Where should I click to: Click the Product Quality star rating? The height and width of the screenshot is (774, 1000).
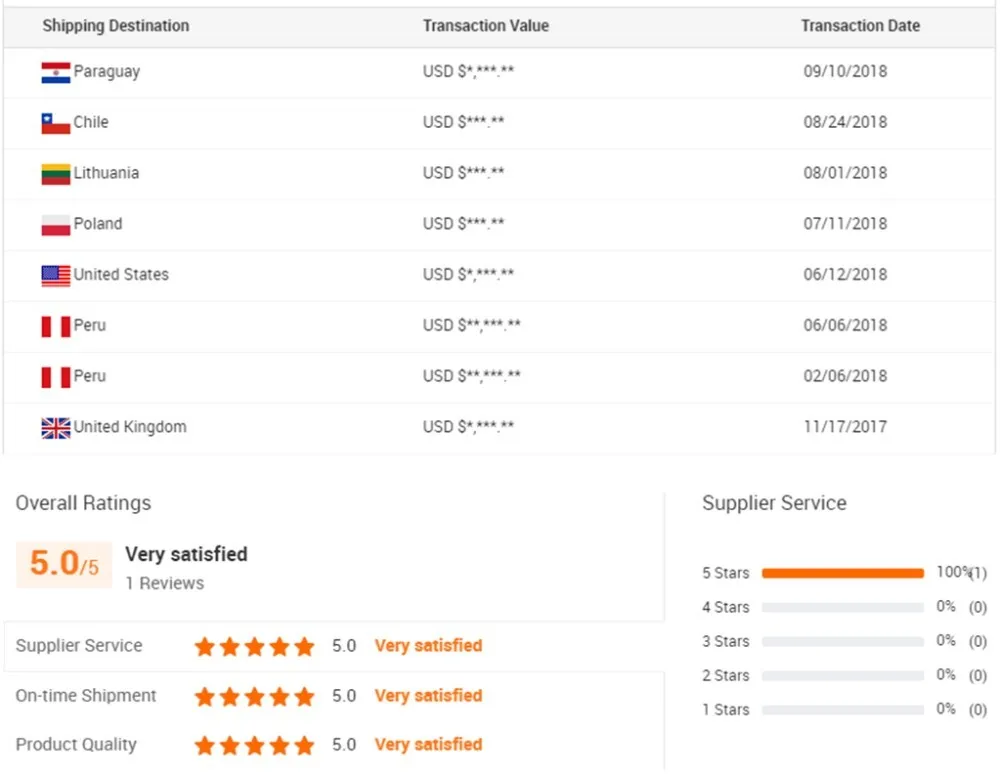[254, 745]
